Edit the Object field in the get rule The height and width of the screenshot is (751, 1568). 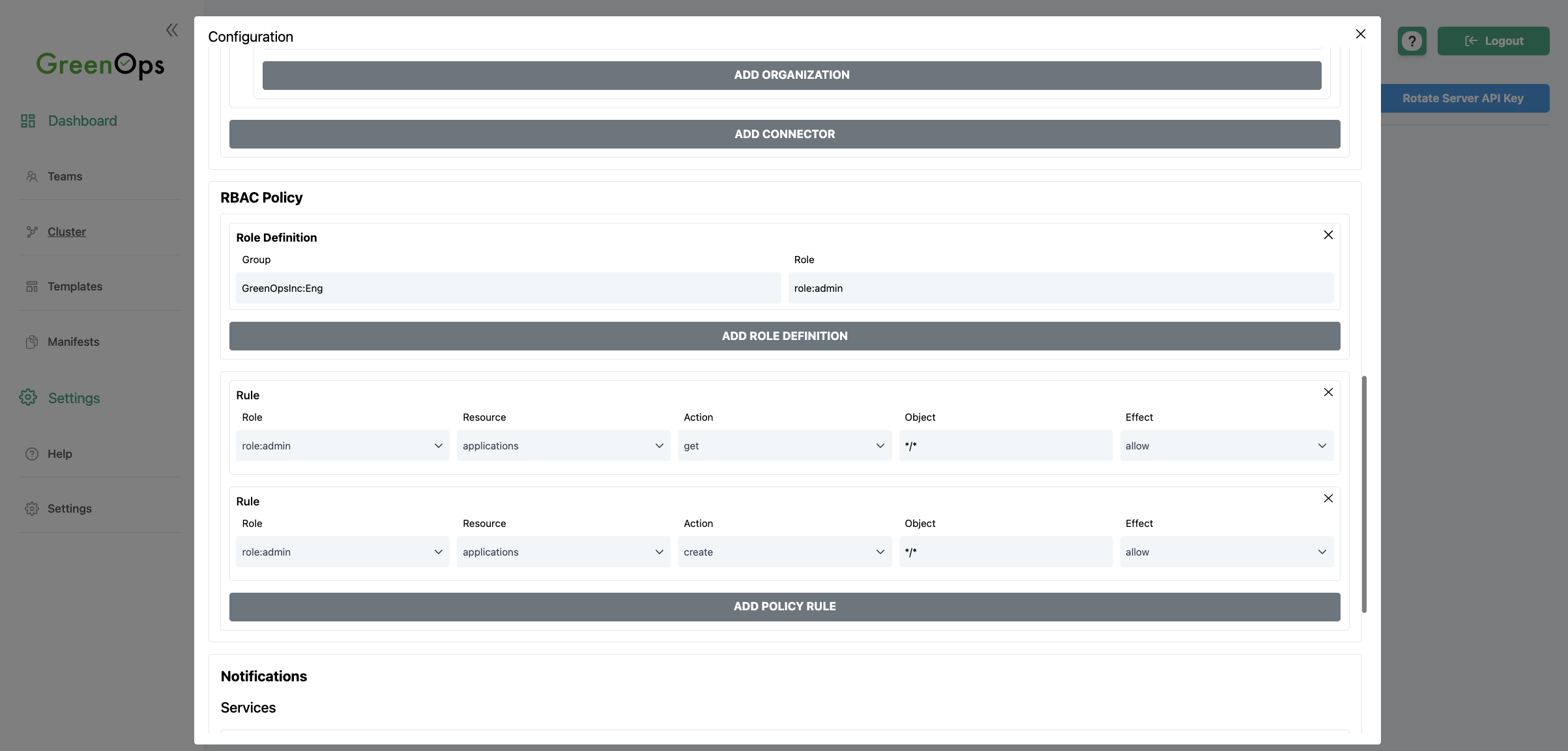point(1006,446)
